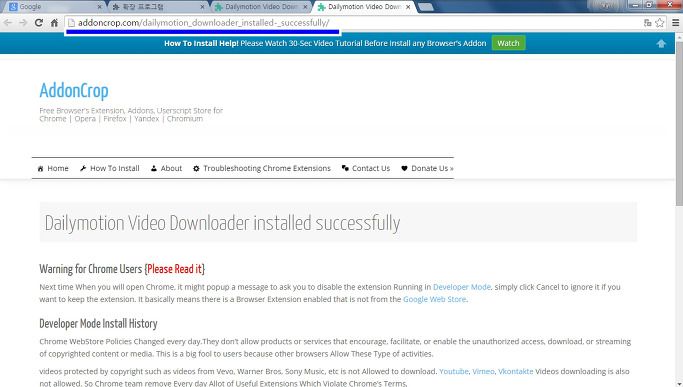The image size is (683, 387).
Task: Open the browser home page icon
Action: click(x=54, y=23)
